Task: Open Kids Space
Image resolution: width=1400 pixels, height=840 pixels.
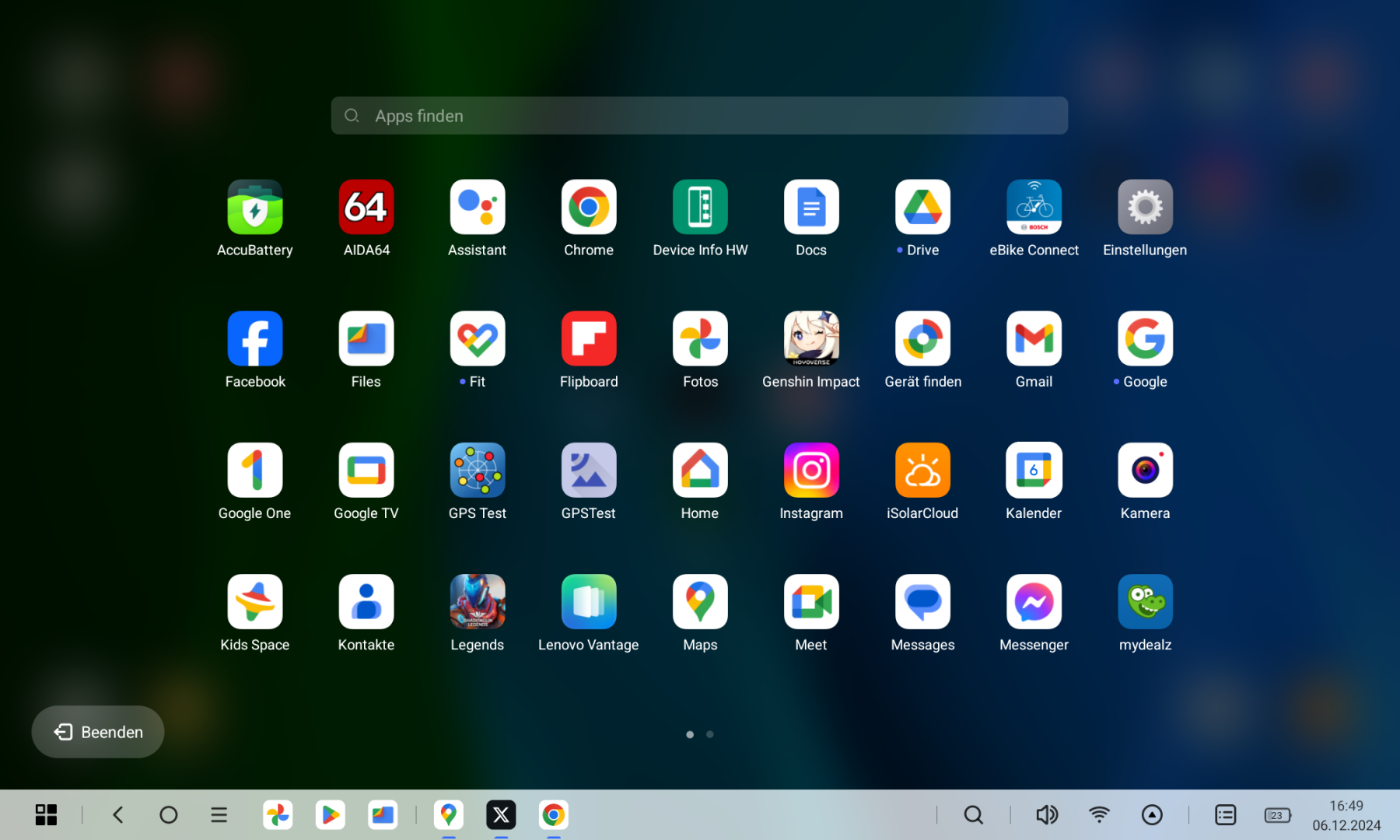Action: [255, 601]
